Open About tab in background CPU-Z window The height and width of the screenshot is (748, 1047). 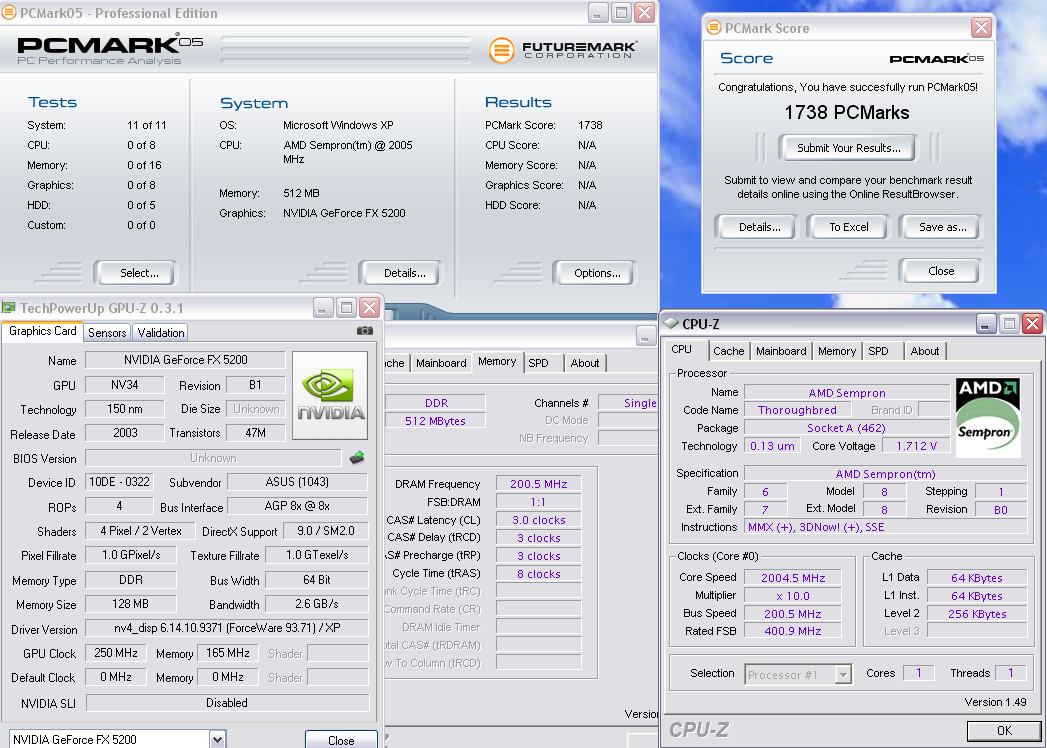pos(584,363)
